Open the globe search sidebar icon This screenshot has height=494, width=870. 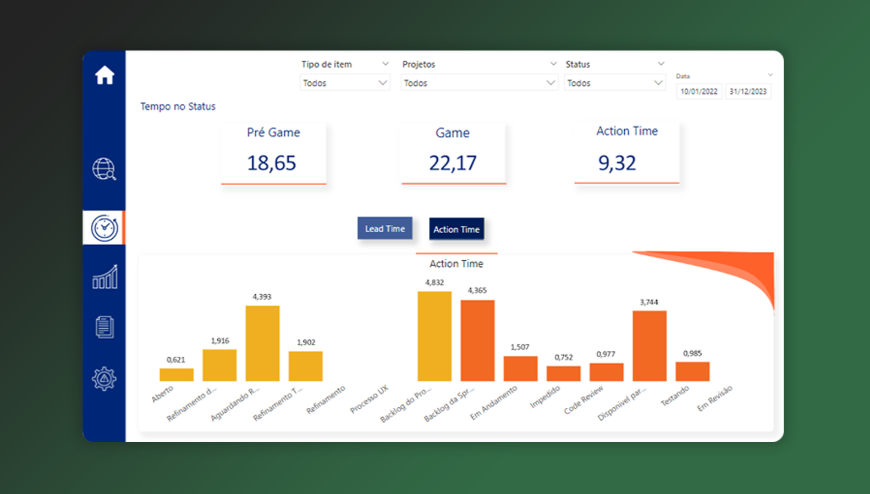point(104,169)
